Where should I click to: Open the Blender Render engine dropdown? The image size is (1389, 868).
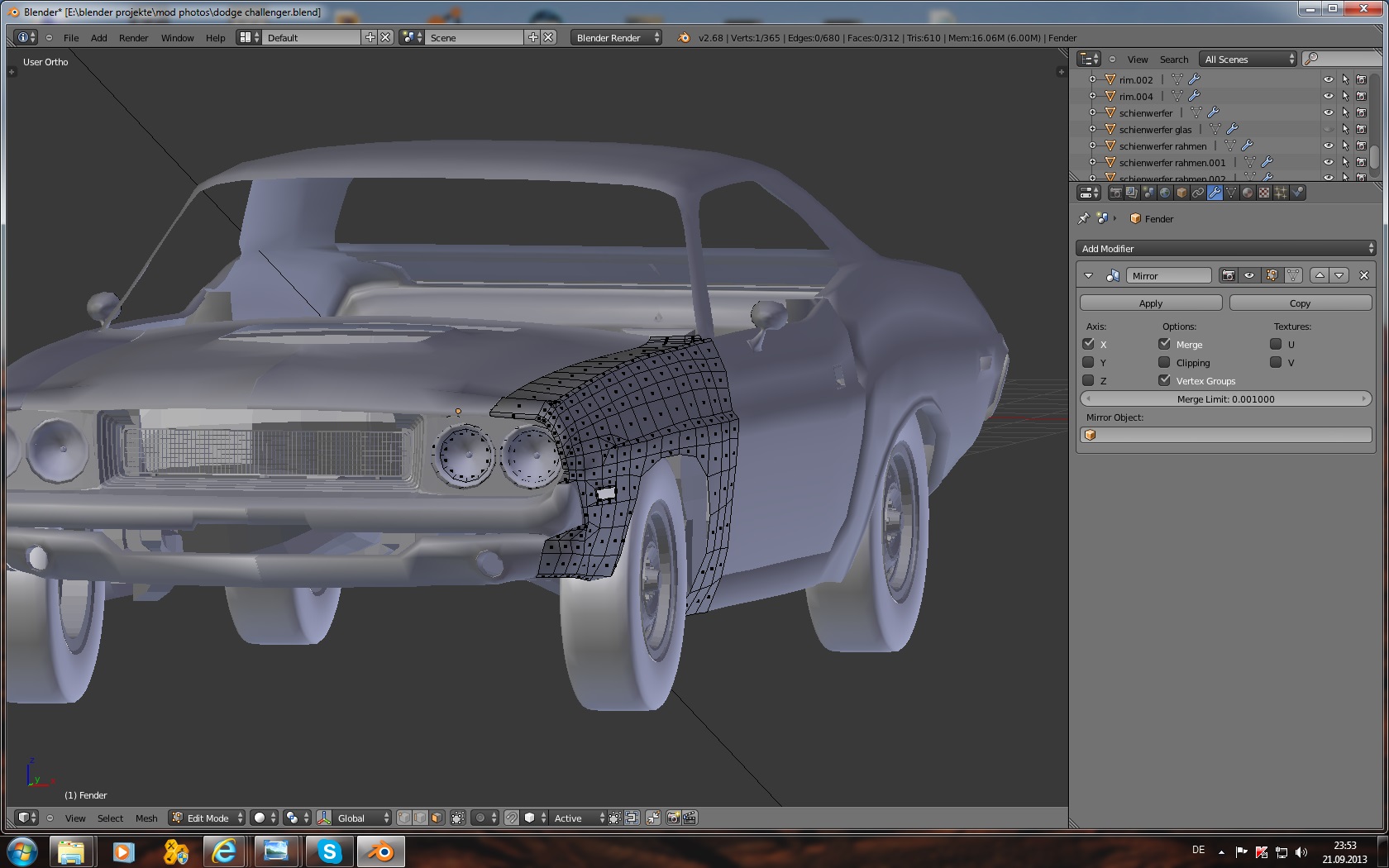616,37
